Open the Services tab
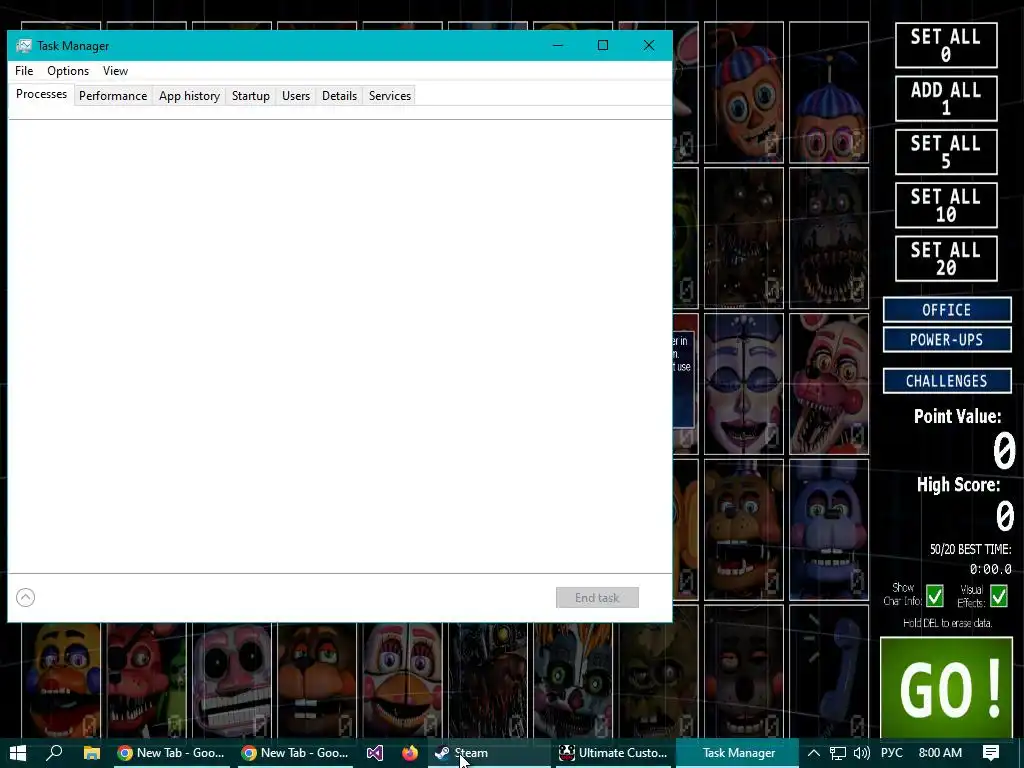This screenshot has width=1024, height=768. pos(390,95)
